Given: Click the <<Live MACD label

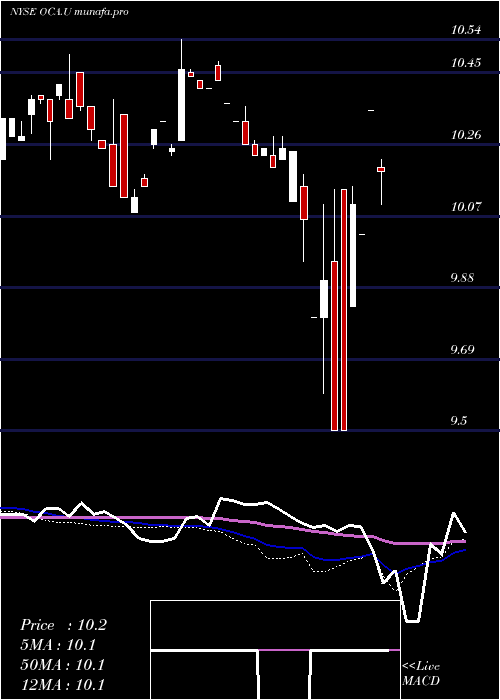Looking at the screenshot, I should (x=421, y=674).
